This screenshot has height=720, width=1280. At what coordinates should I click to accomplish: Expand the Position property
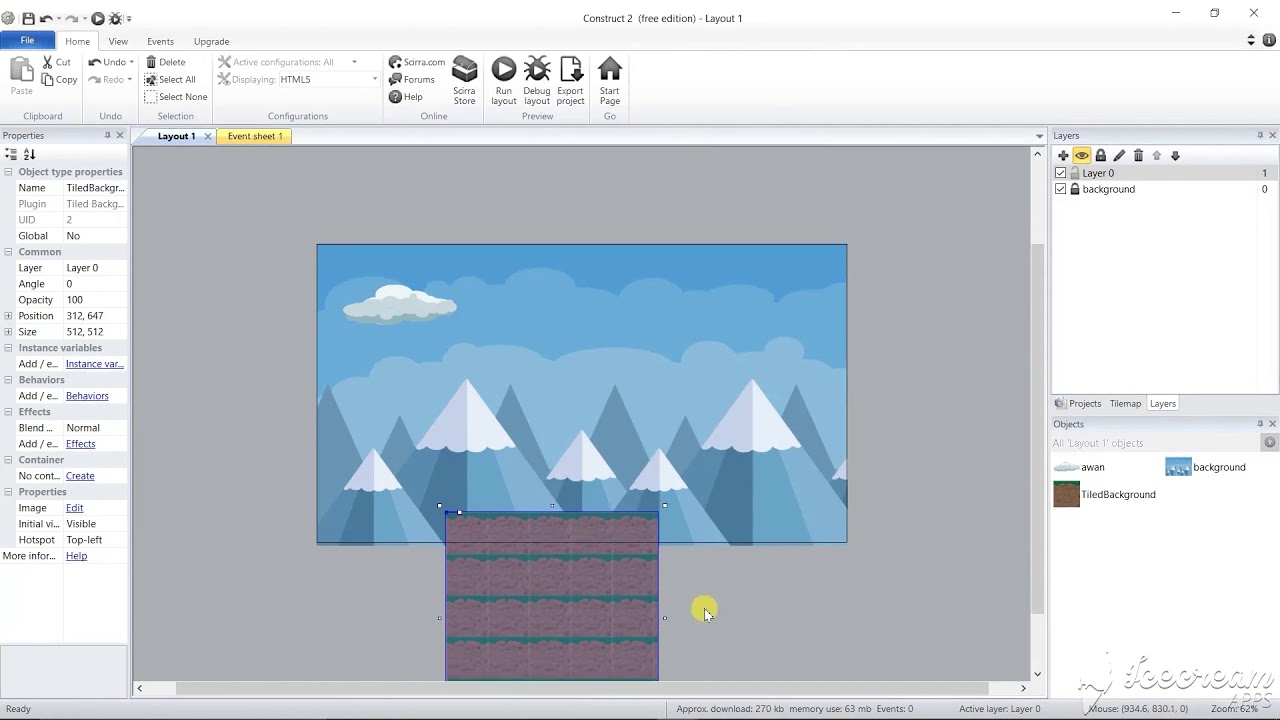(8, 316)
